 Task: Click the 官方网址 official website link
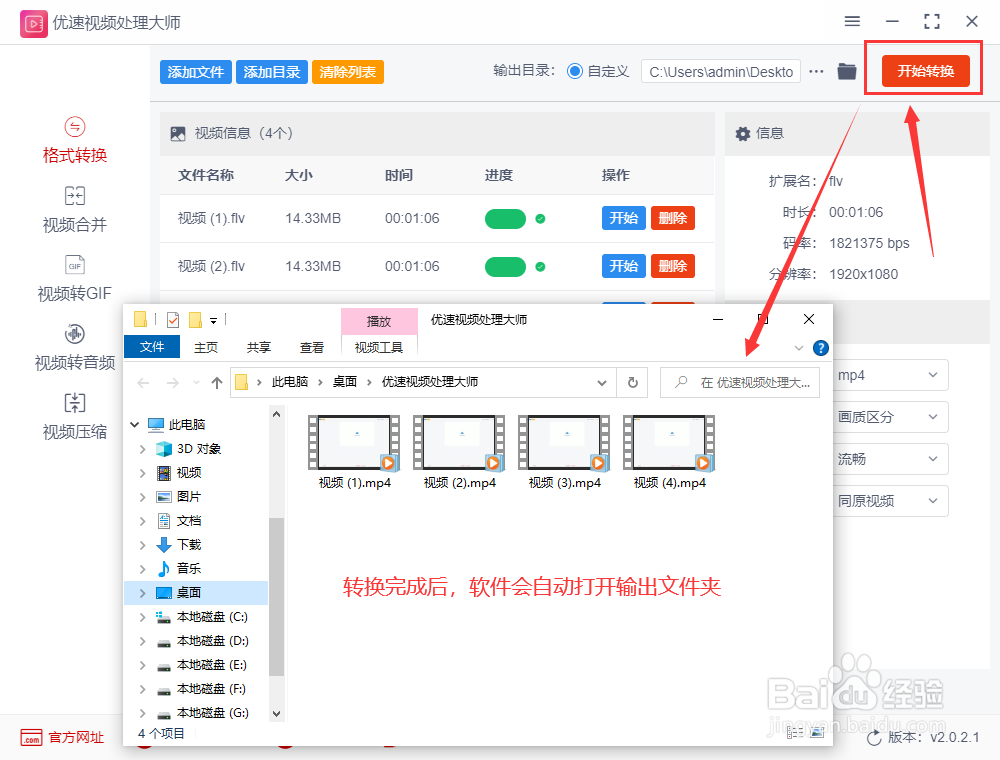[x=62, y=738]
